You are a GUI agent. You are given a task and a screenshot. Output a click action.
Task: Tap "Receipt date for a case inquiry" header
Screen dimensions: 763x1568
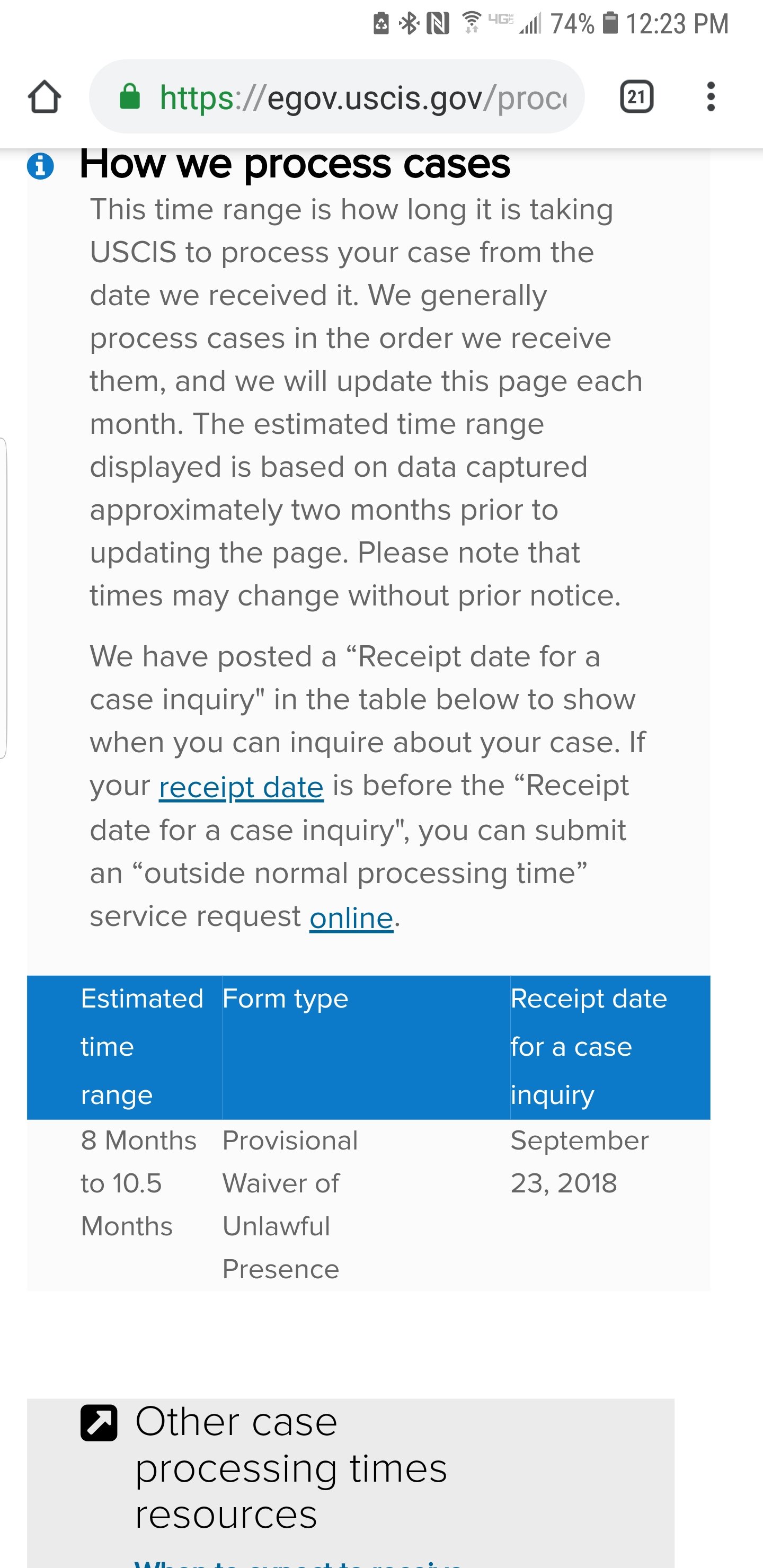(589, 1047)
